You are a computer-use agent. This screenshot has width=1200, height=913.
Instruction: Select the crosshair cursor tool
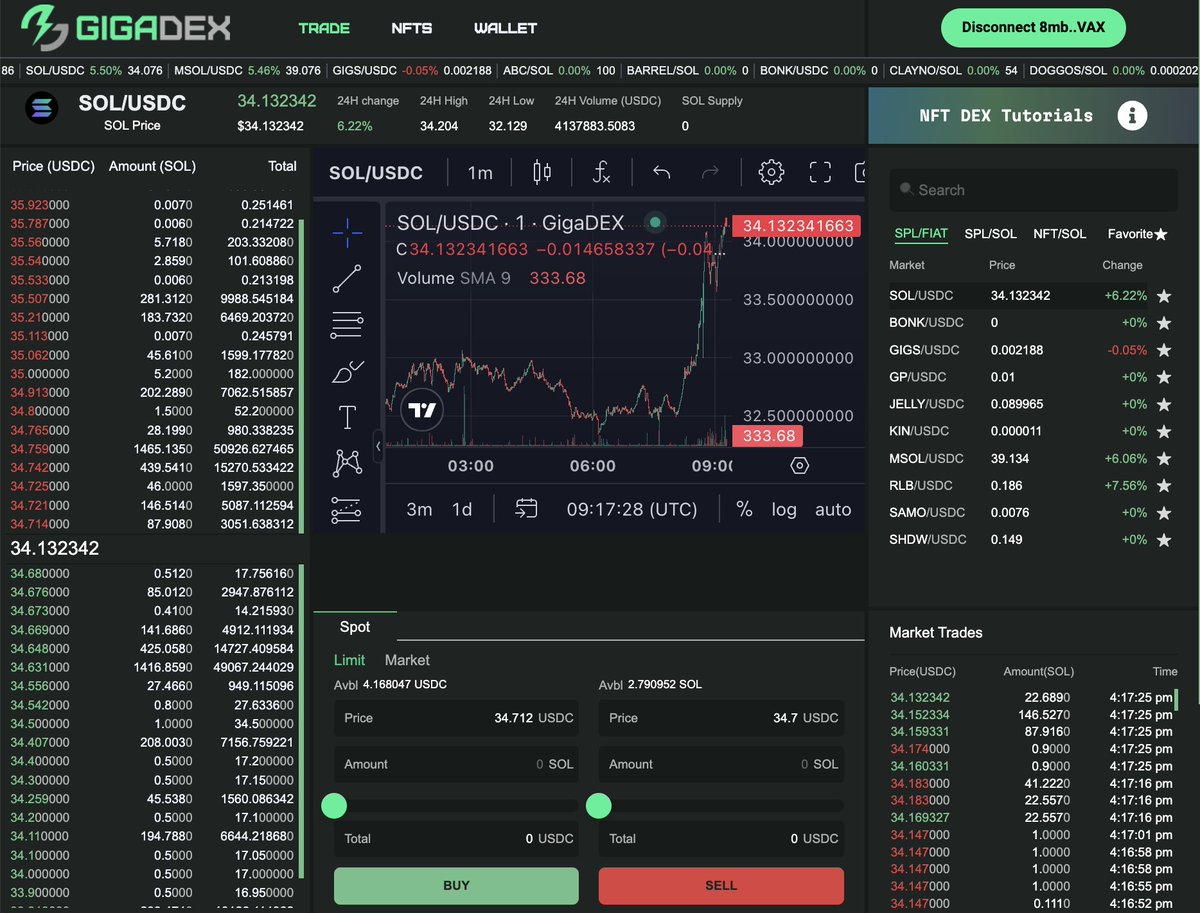tap(348, 233)
